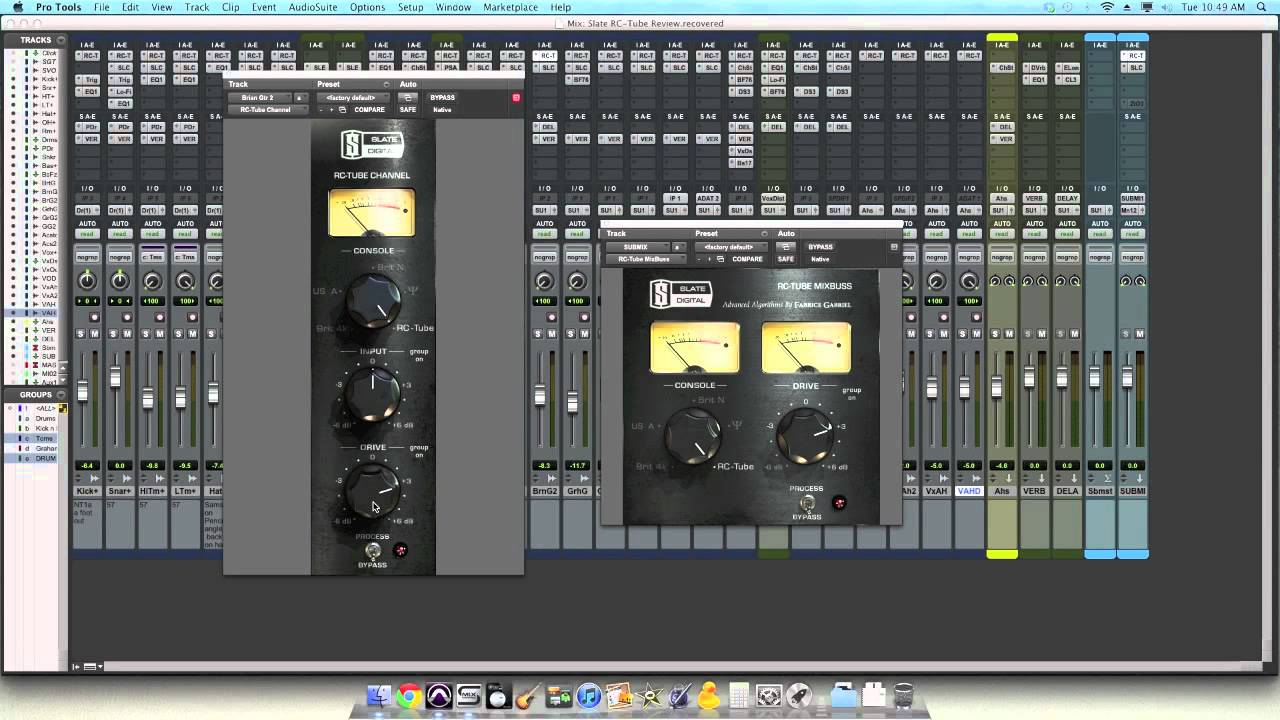Open the AudioSuite menu
The image size is (1280, 720).
pos(313,7)
